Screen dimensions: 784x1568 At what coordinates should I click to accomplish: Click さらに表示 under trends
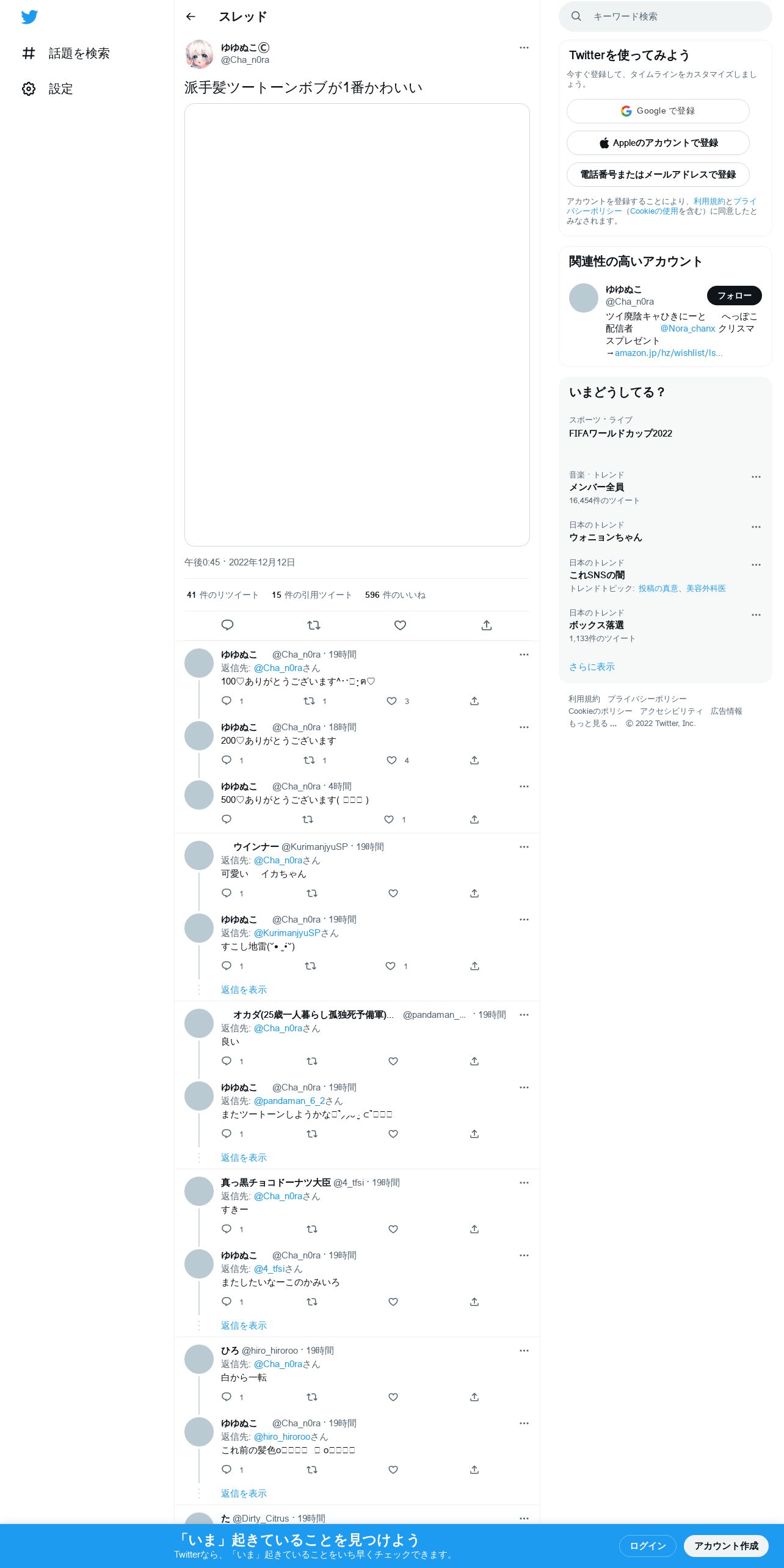(592, 667)
